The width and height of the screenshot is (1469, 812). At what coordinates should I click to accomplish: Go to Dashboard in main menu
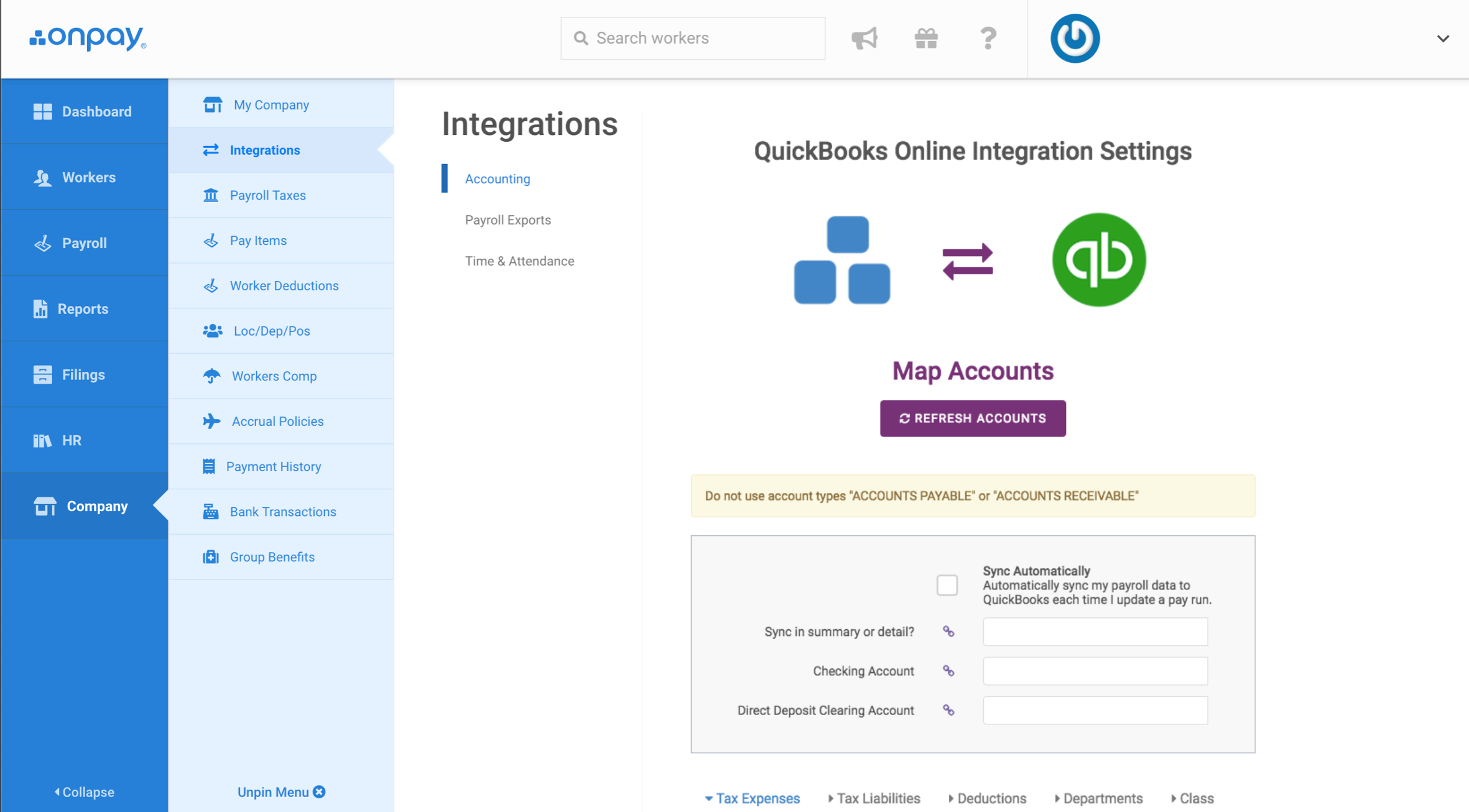85,112
